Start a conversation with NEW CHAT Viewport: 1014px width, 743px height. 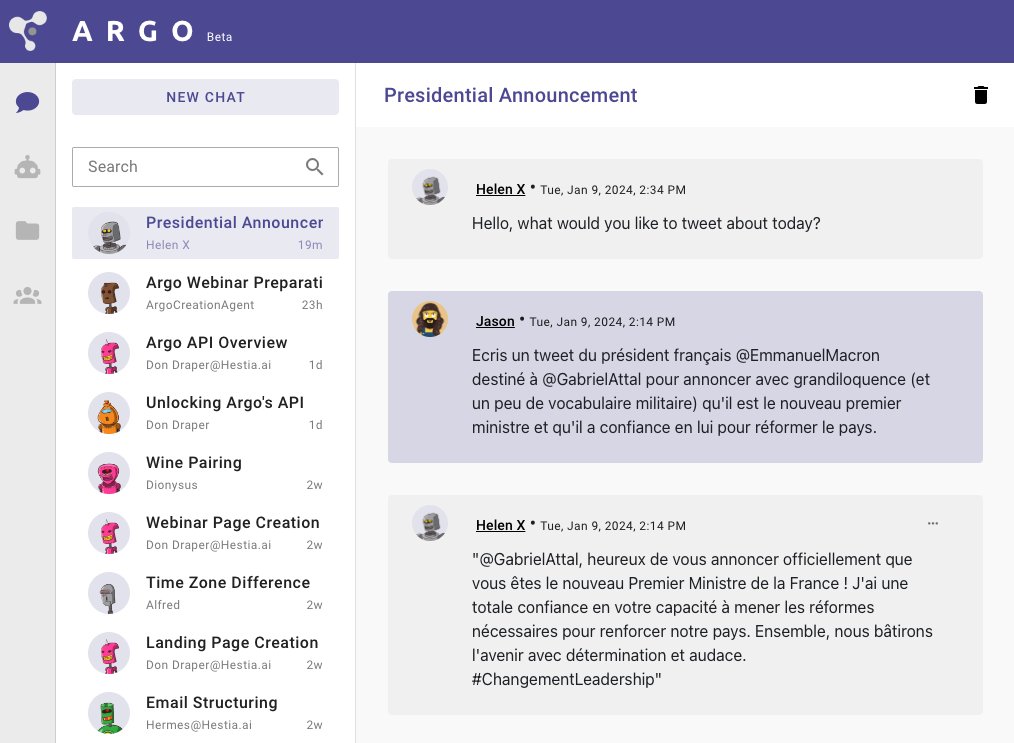coord(205,97)
